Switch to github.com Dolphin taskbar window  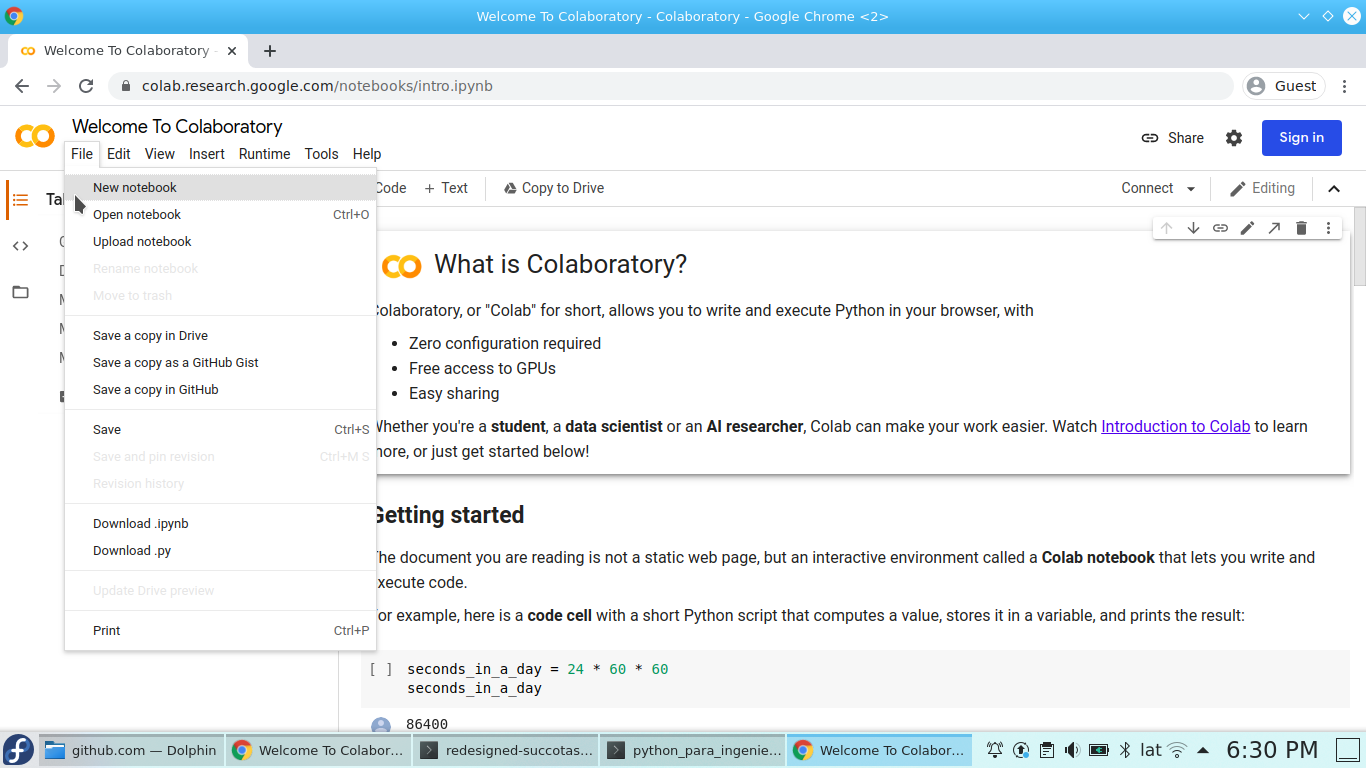pos(131,750)
